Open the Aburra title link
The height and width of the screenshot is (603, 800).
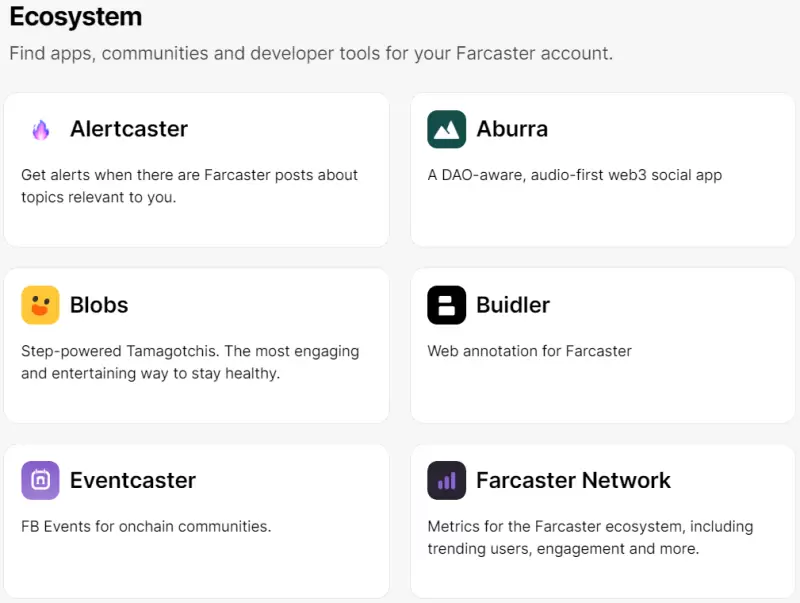coord(512,129)
